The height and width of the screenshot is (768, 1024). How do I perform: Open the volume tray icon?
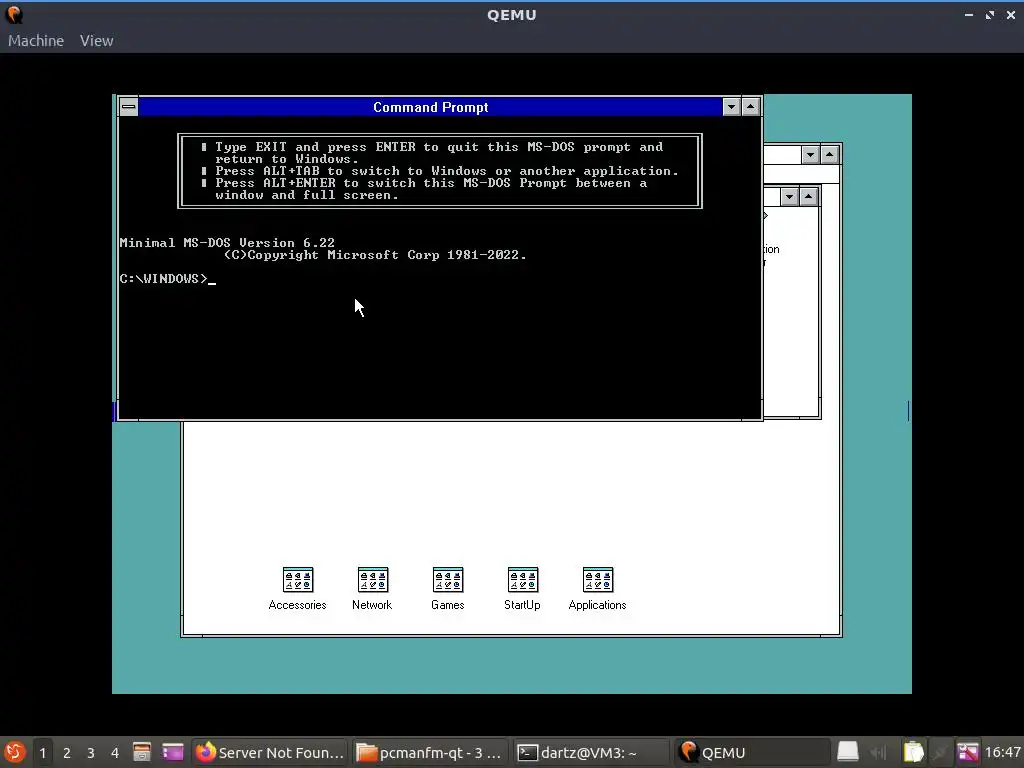879,753
